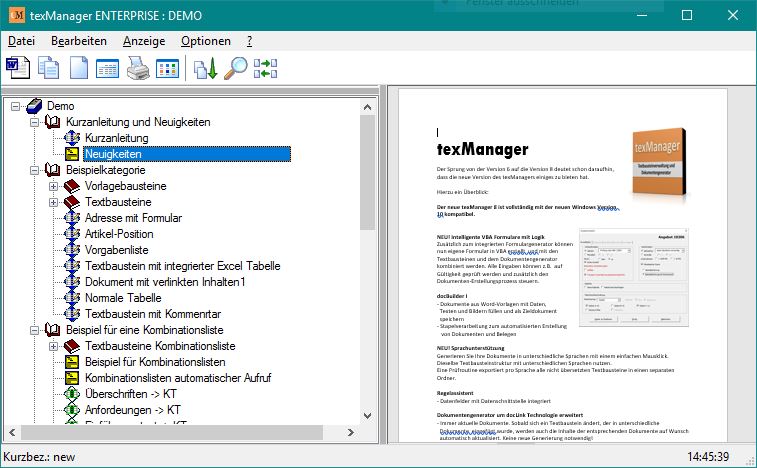Image resolution: width=757 pixels, height=468 pixels.
Task: Select Dokument mit verlinkten Inhalten1
Action: [165, 282]
